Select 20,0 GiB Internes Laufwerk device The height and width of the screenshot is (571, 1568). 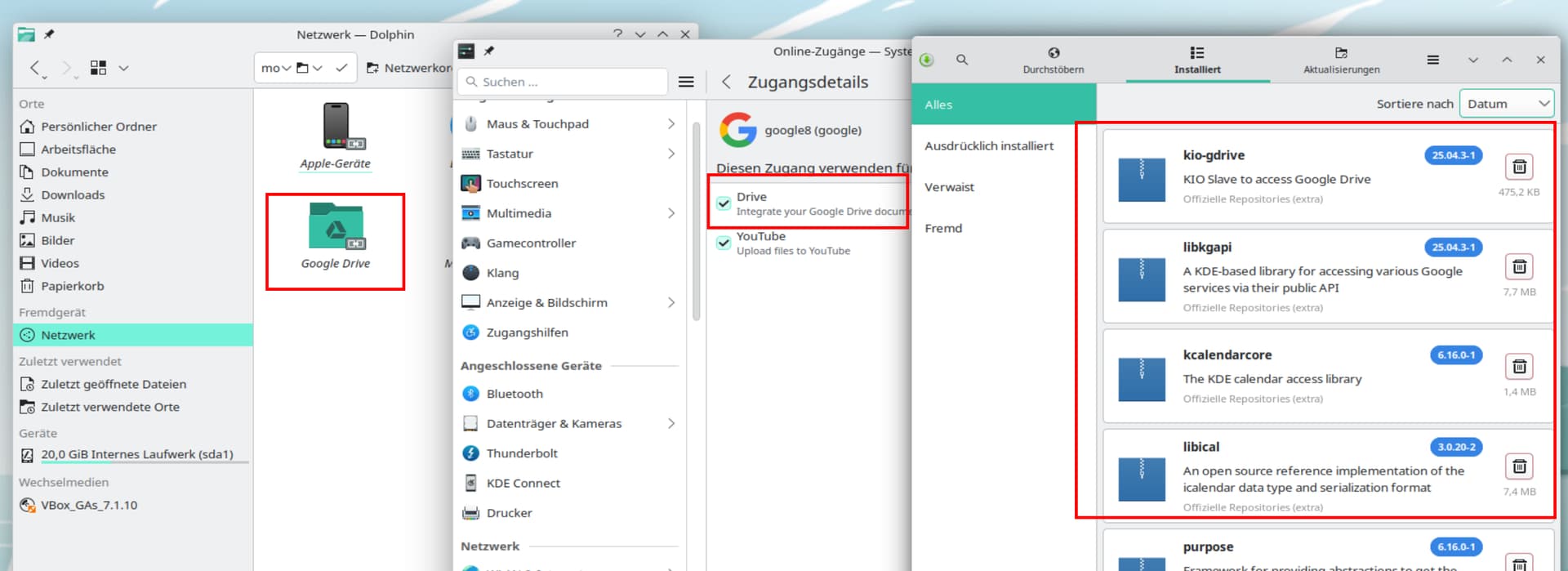coord(133,455)
